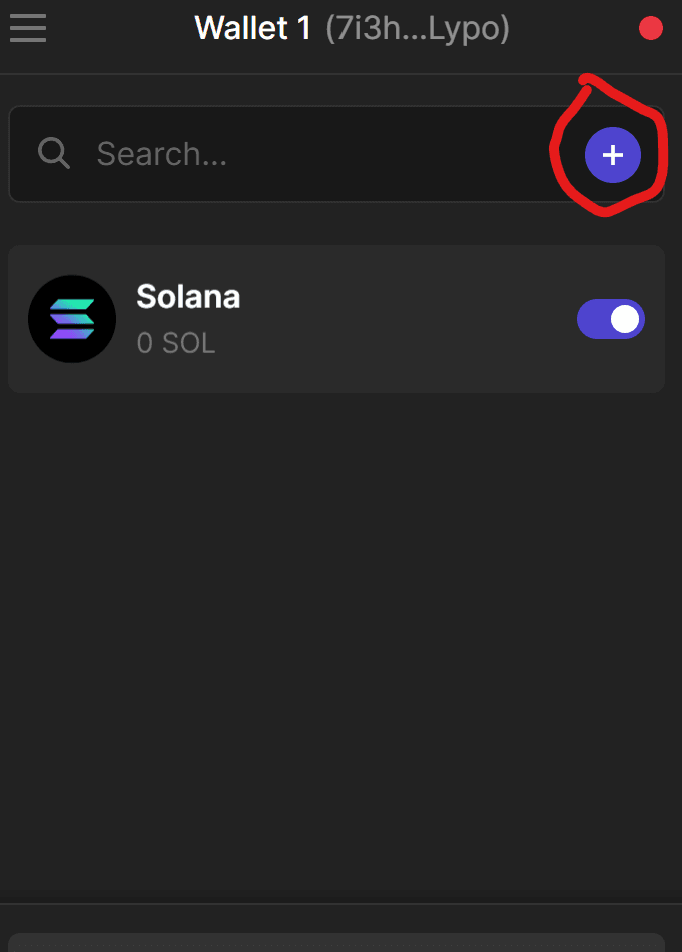The image size is (682, 952).
Task: Open the Wallet 1 account header
Action: click(x=352, y=29)
